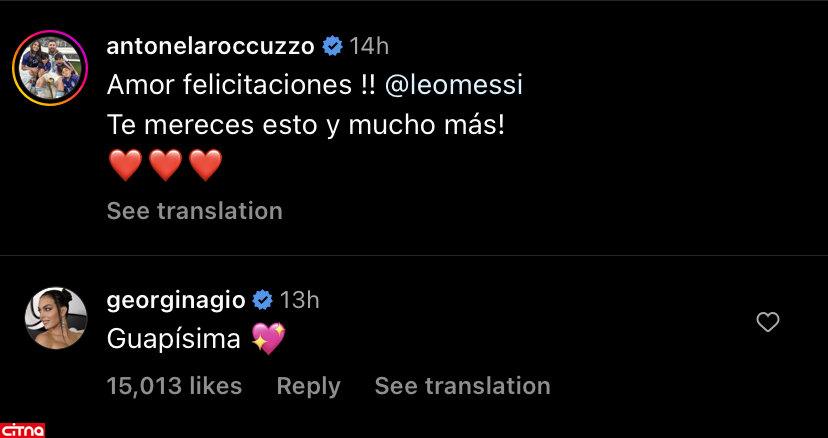The image size is (828, 438).
Task: Click the verified badge beside georginagio
Action: coord(263,299)
